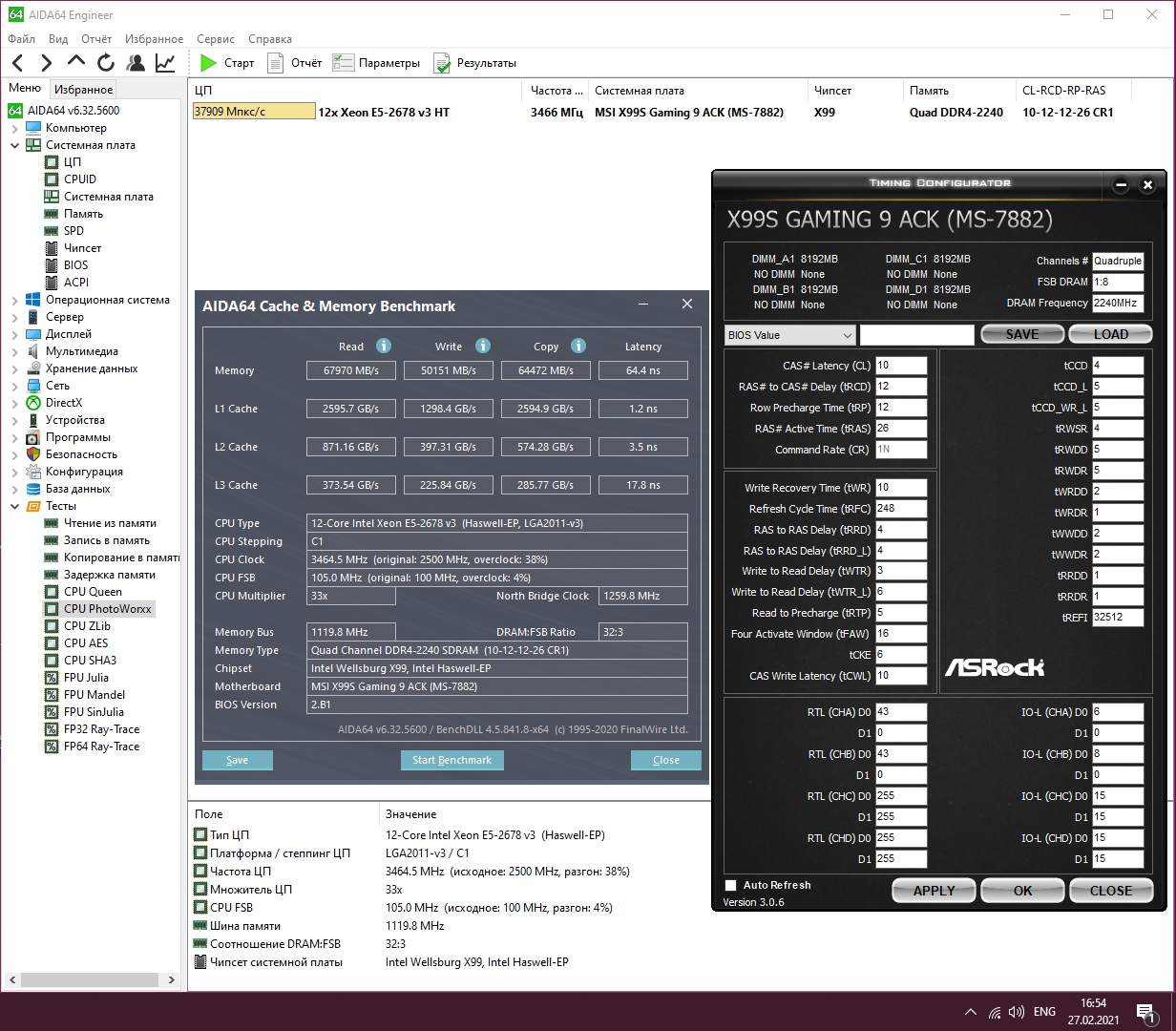
Task: Click the Write info icon in benchmark
Action: click(x=483, y=346)
